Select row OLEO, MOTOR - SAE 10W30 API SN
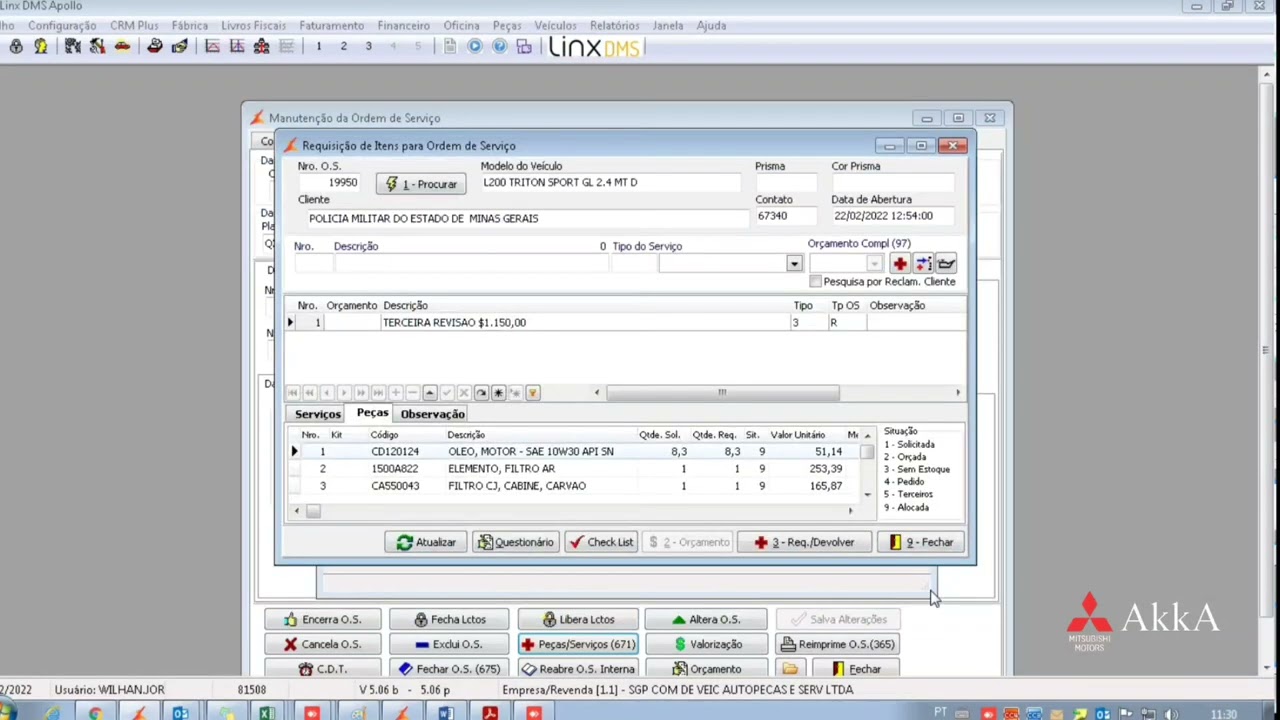This screenshot has height=720, width=1280. 573,452
